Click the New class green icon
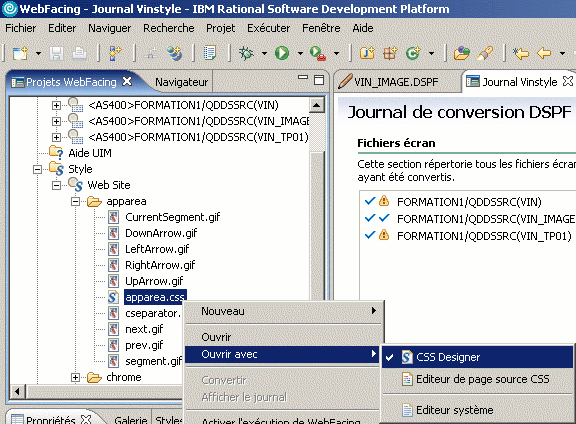The height and width of the screenshot is (424, 576). pos(413,54)
